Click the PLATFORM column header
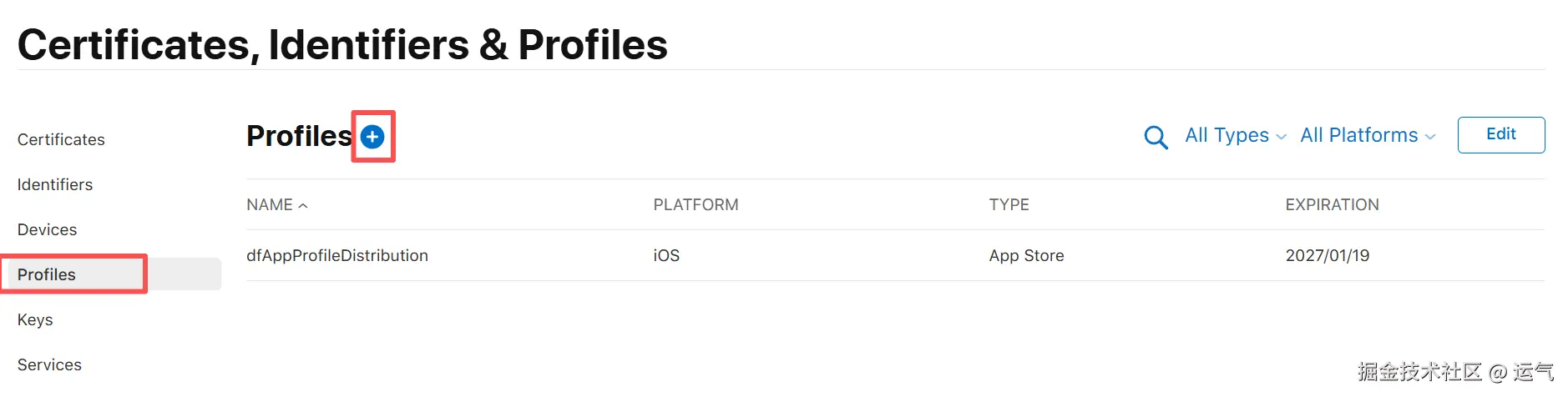The width and height of the screenshot is (1568, 397). pos(695,204)
